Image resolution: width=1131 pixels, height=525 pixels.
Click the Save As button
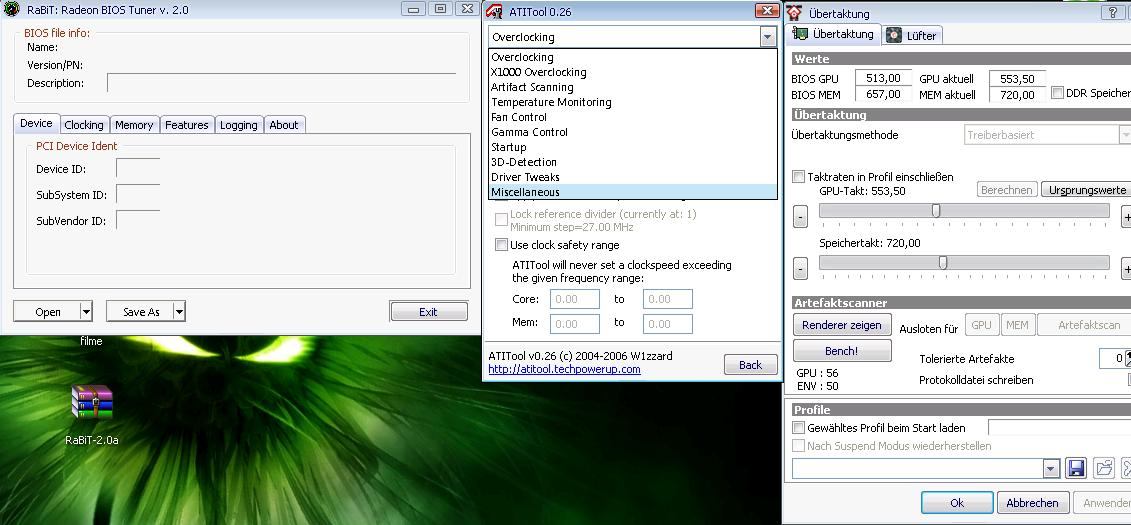point(141,312)
